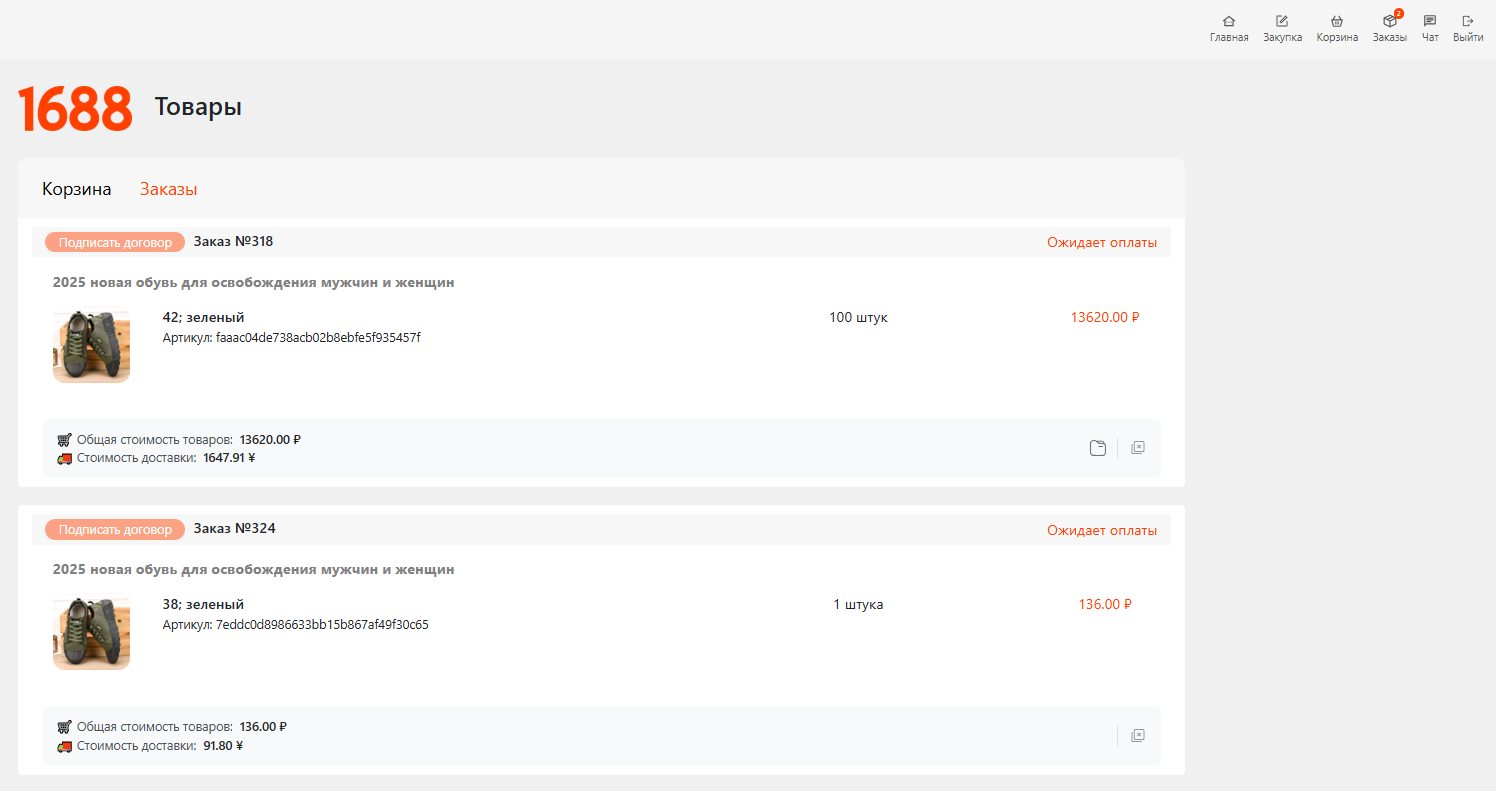Select the Заказы tab
The width and height of the screenshot is (1496, 791).
pyautogui.click(x=168, y=189)
